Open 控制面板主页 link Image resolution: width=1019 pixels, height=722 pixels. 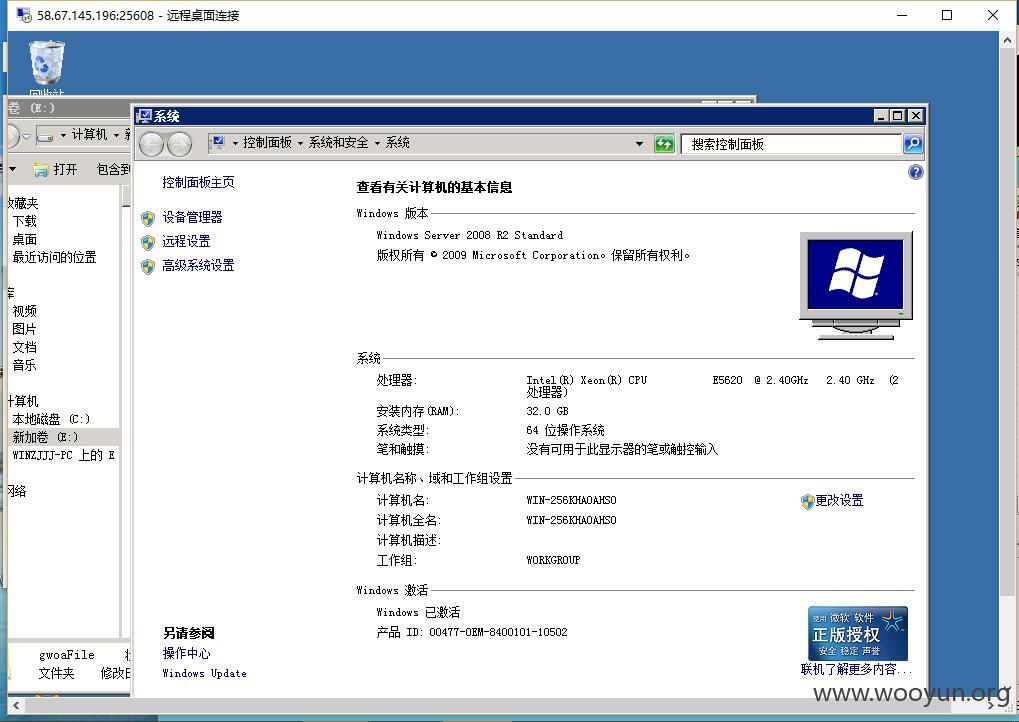pos(198,182)
